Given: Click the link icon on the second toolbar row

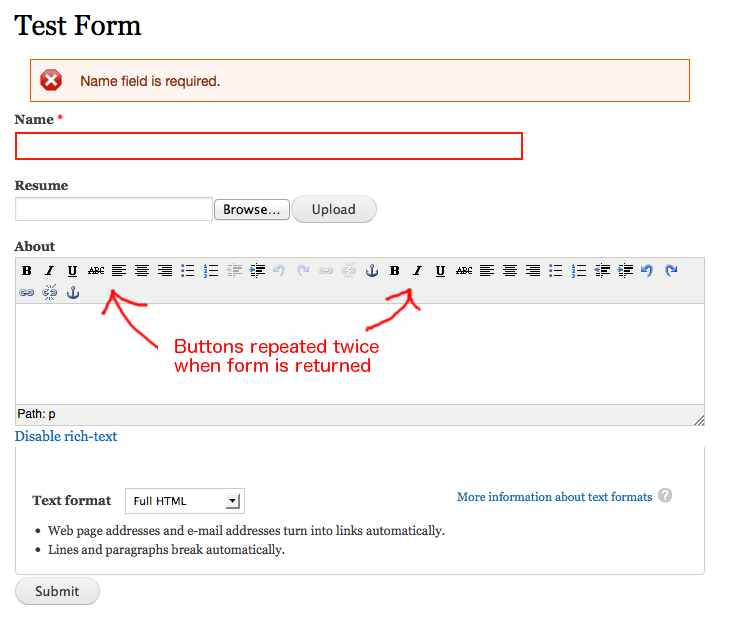Looking at the screenshot, I should 27,293.
